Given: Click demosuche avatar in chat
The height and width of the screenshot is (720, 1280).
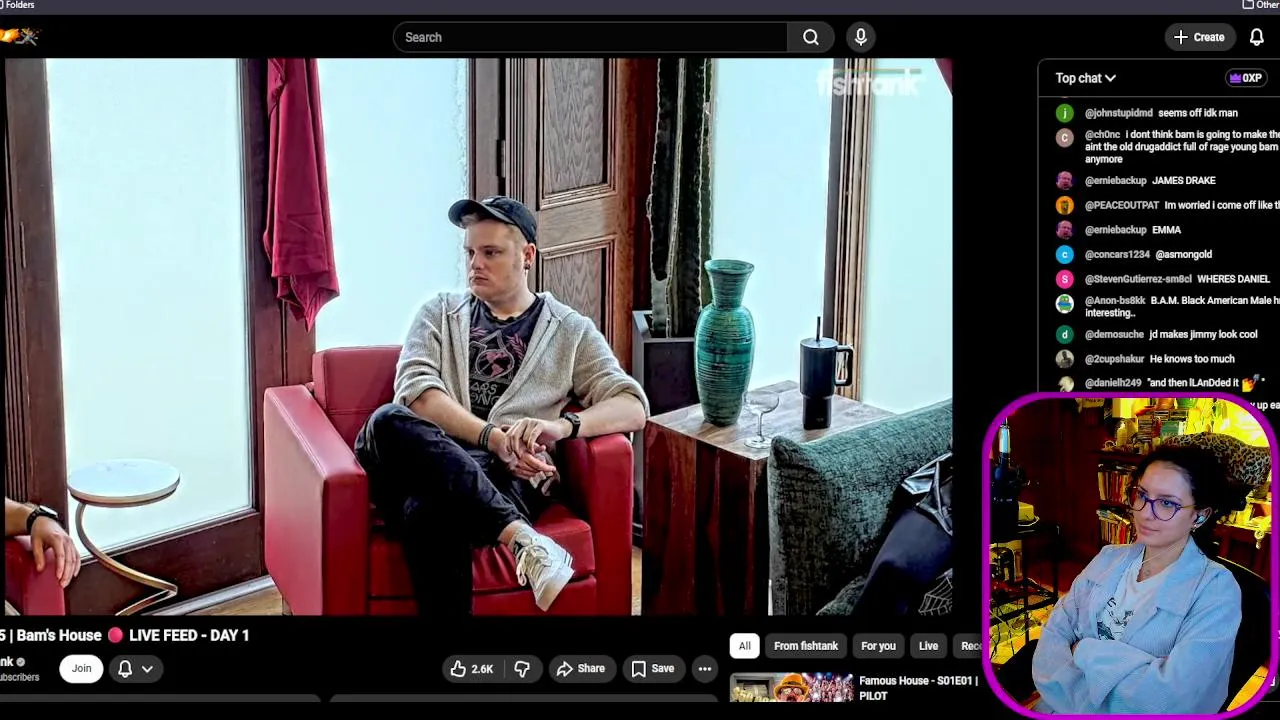Looking at the screenshot, I should [1064, 334].
